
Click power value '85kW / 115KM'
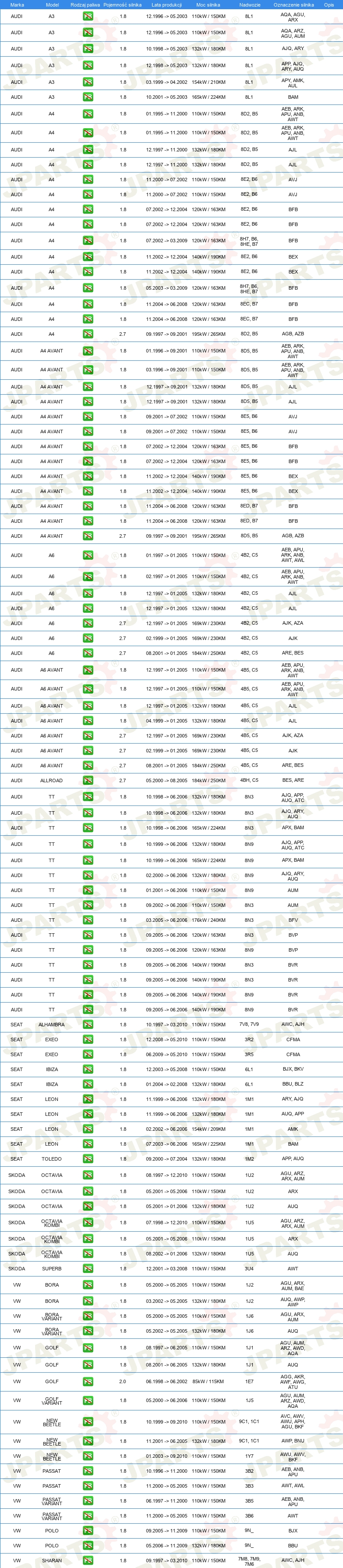(x=209, y=1382)
